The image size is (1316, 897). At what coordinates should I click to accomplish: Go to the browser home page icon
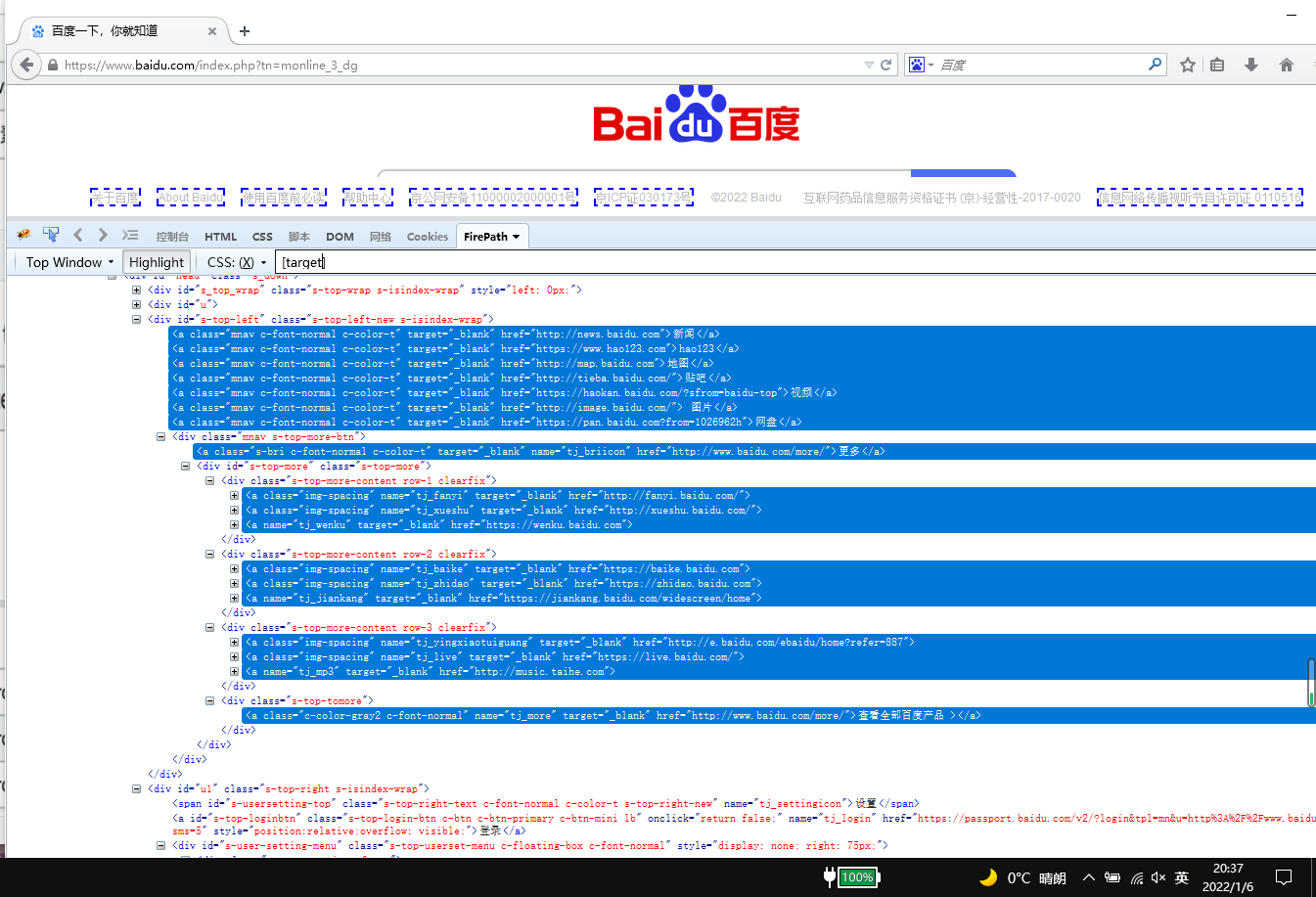1287,65
